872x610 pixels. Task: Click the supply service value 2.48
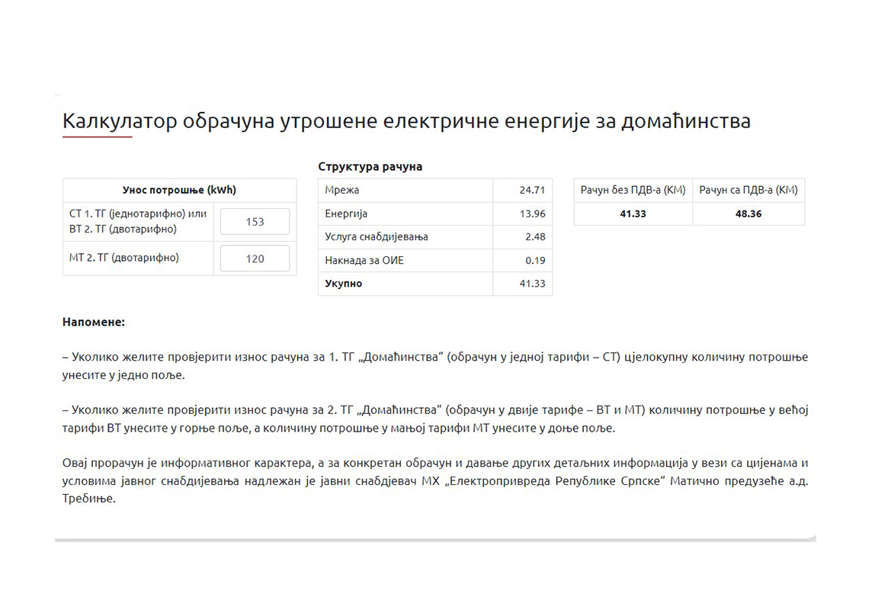[534, 237]
